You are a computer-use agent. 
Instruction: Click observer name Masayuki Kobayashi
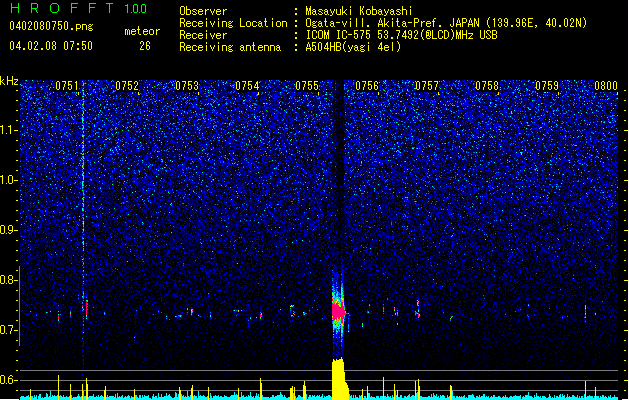point(358,11)
